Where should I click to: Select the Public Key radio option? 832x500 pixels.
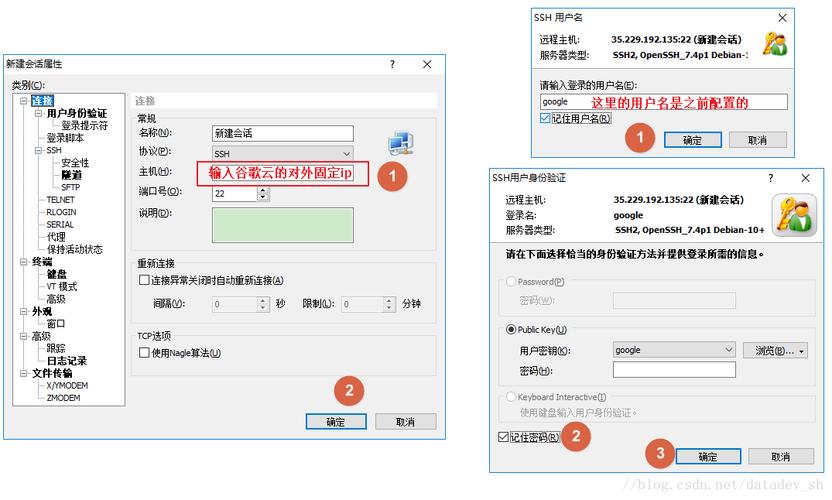click(x=511, y=330)
